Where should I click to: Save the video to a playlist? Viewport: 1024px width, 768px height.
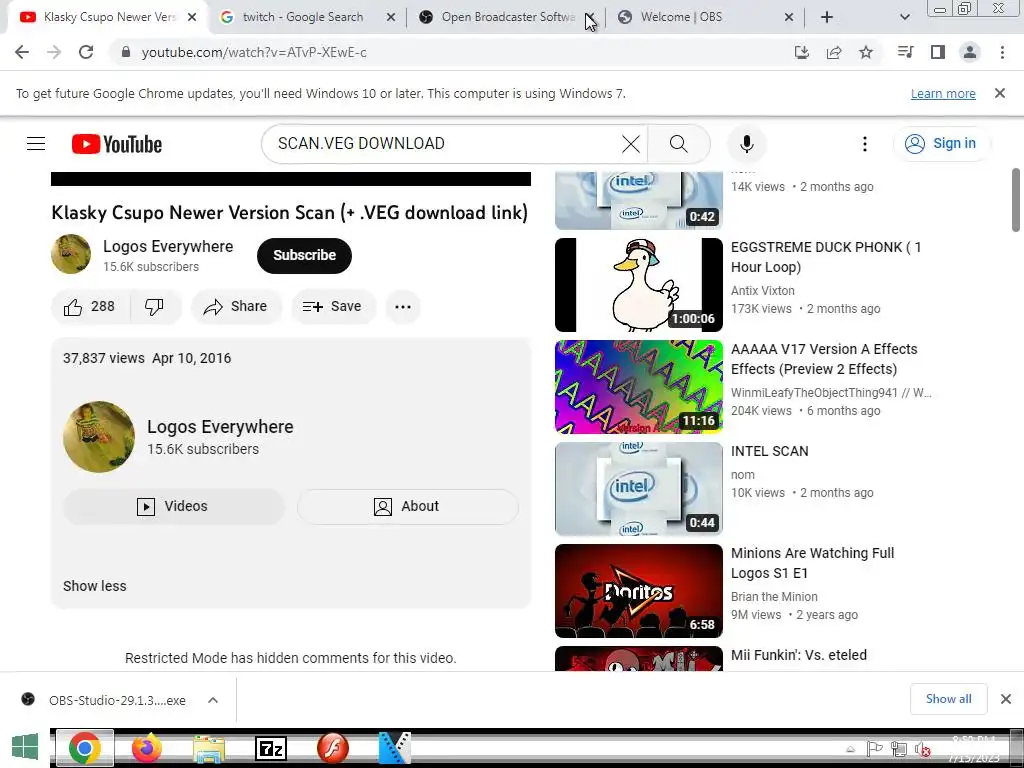pyautogui.click(x=333, y=307)
